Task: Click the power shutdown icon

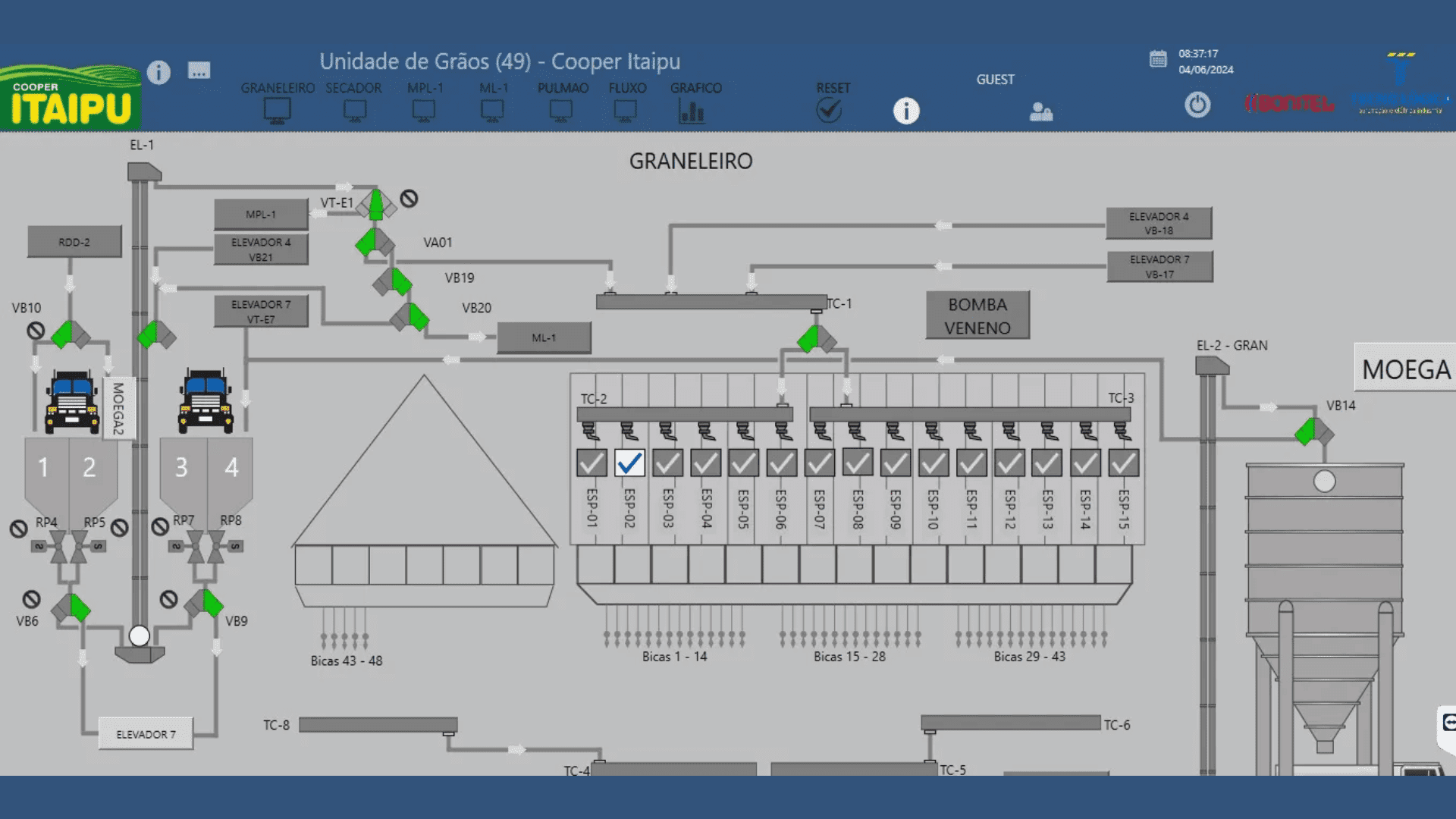Action: tap(1197, 104)
